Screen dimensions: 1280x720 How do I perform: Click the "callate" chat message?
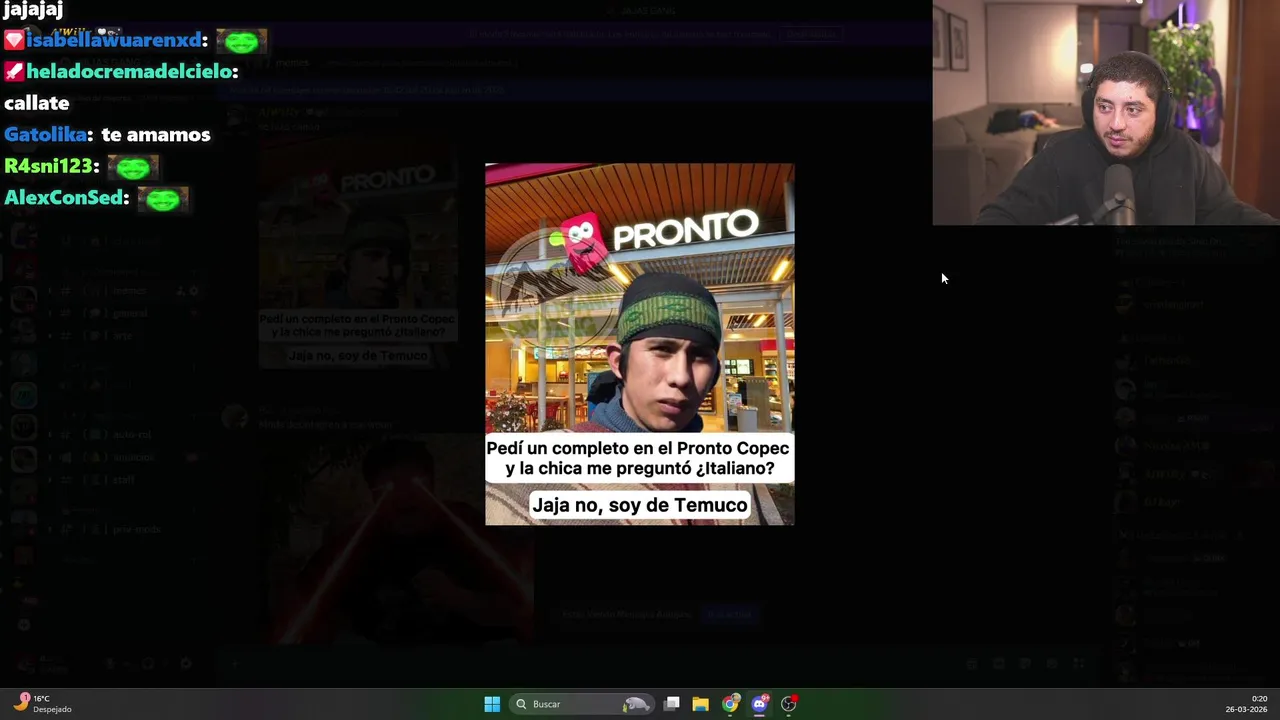click(x=36, y=103)
